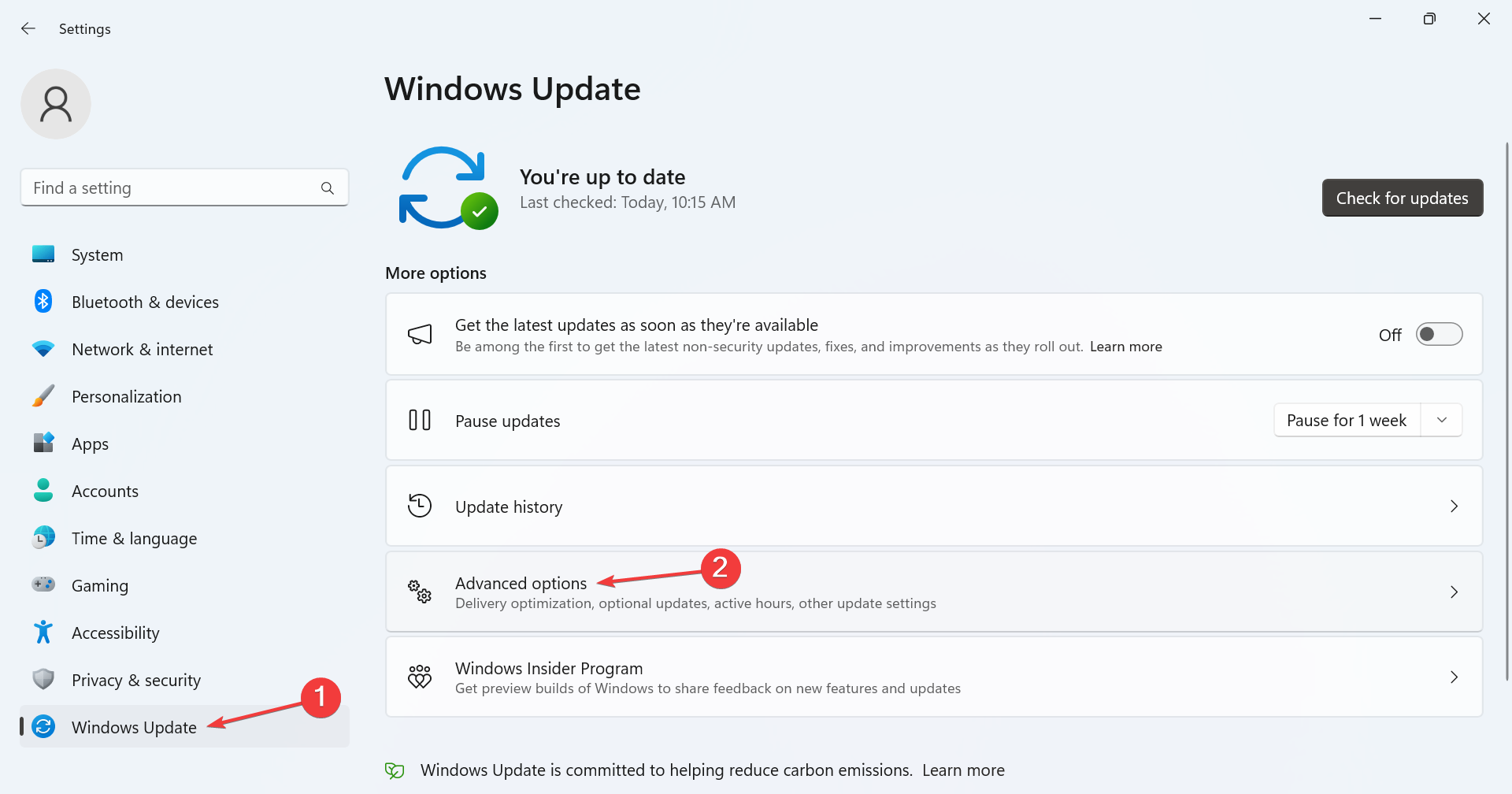Click the megaphone latest updates icon

[420, 334]
